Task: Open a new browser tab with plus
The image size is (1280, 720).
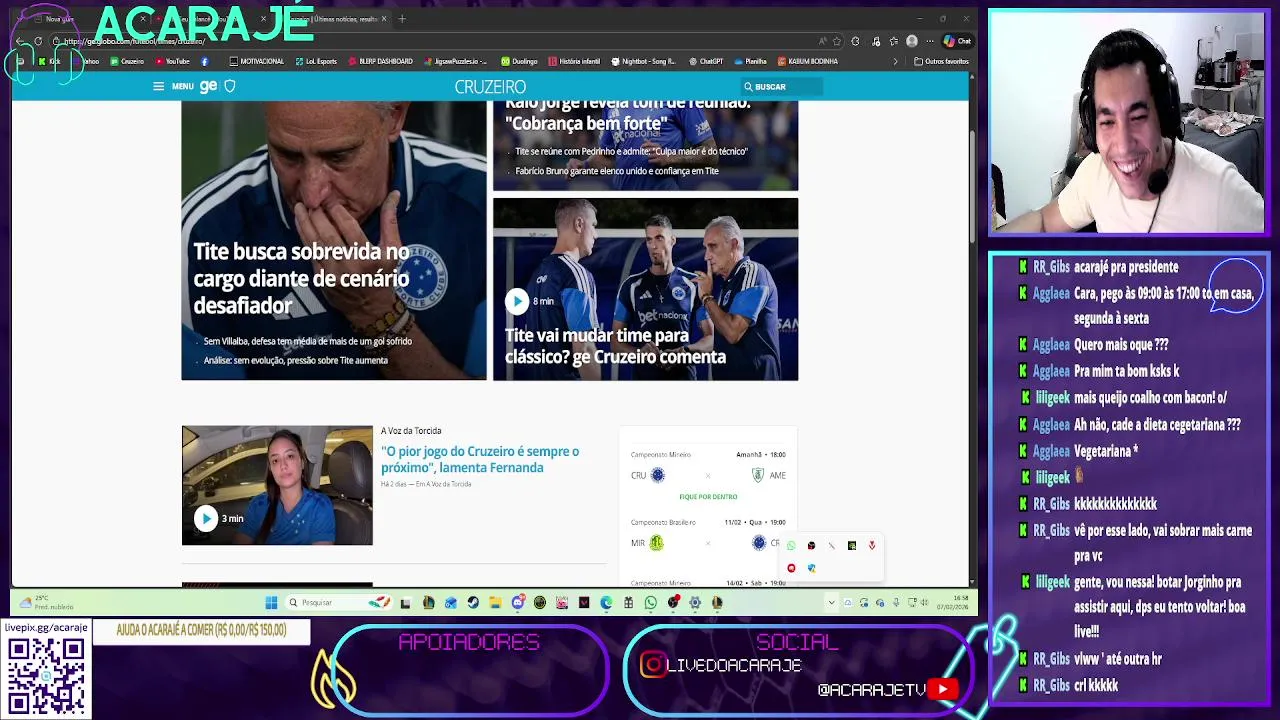Action: point(402,19)
